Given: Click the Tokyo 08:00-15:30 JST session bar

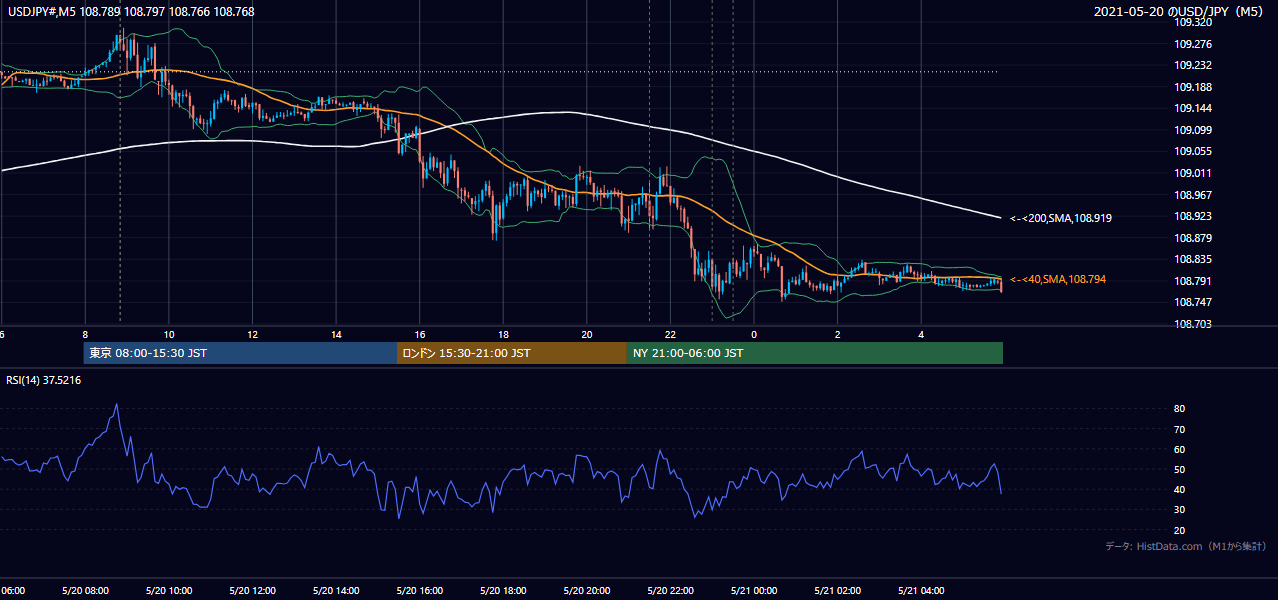Looking at the screenshot, I should (x=240, y=353).
